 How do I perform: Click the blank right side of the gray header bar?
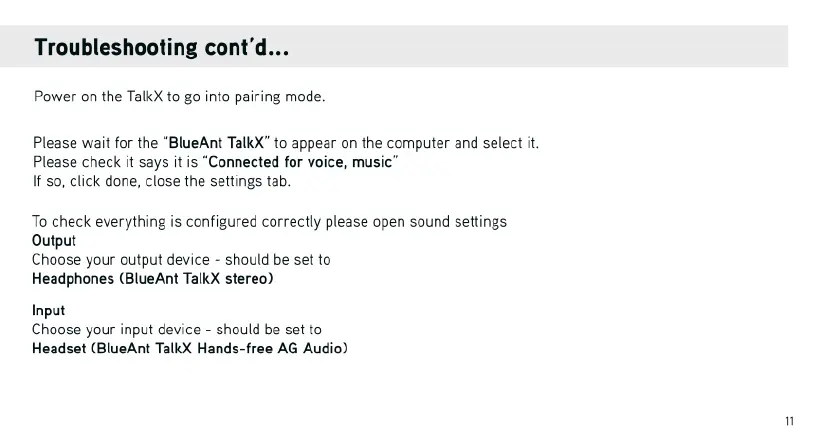tap(600, 47)
